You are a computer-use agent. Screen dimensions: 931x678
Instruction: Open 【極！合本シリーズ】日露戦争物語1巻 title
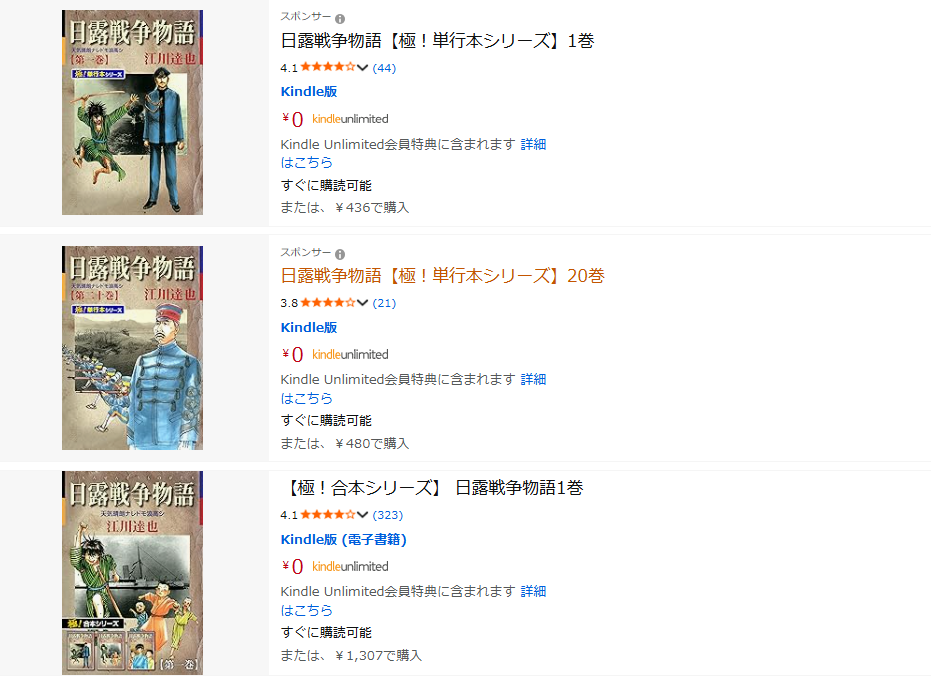tap(432, 488)
